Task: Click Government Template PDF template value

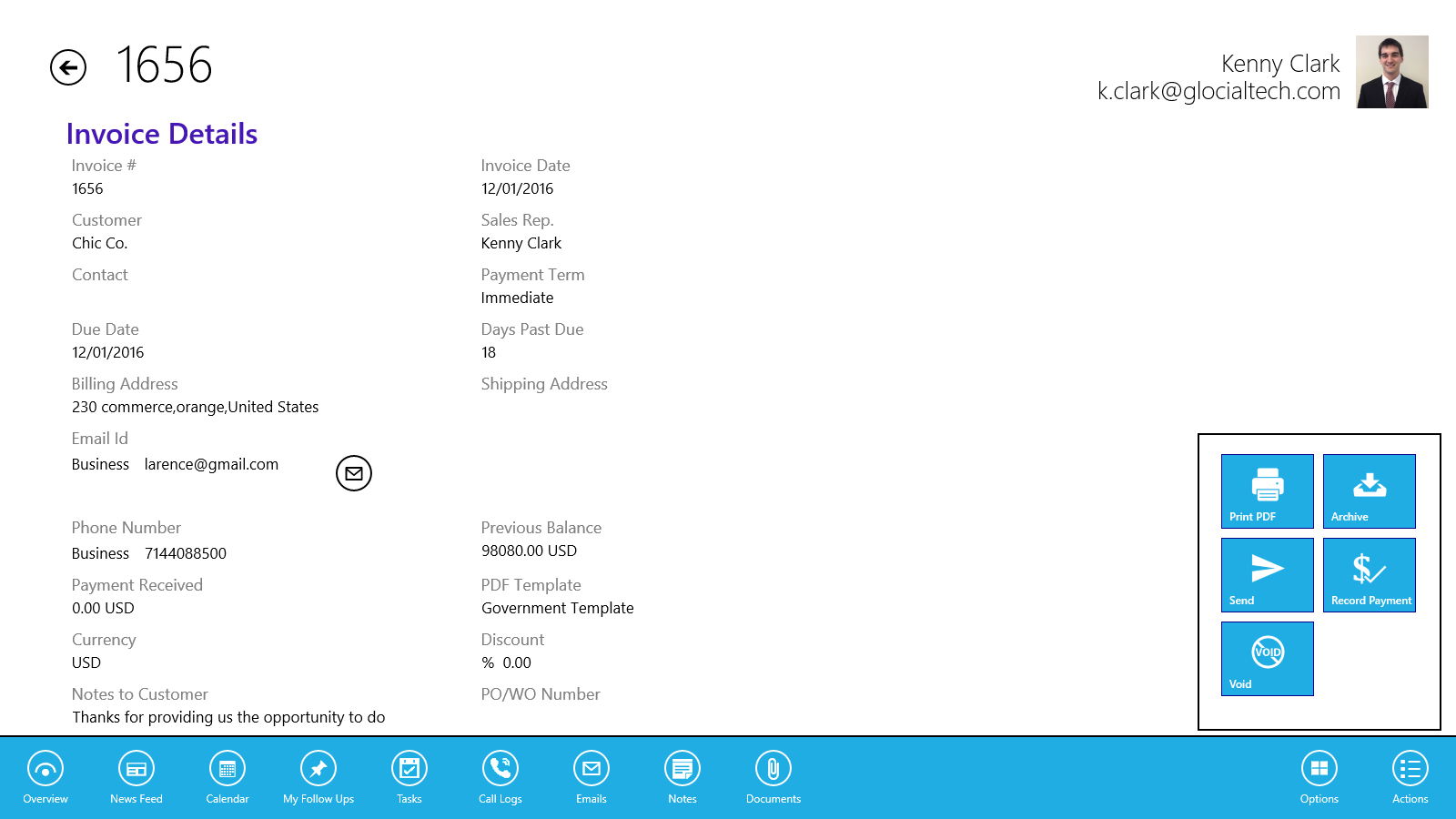Action: pyautogui.click(x=558, y=608)
